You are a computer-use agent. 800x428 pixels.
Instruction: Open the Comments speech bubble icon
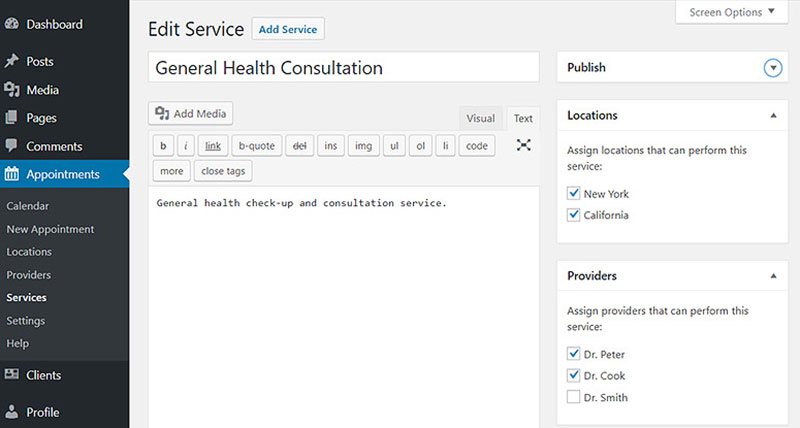pyautogui.click(x=11, y=146)
